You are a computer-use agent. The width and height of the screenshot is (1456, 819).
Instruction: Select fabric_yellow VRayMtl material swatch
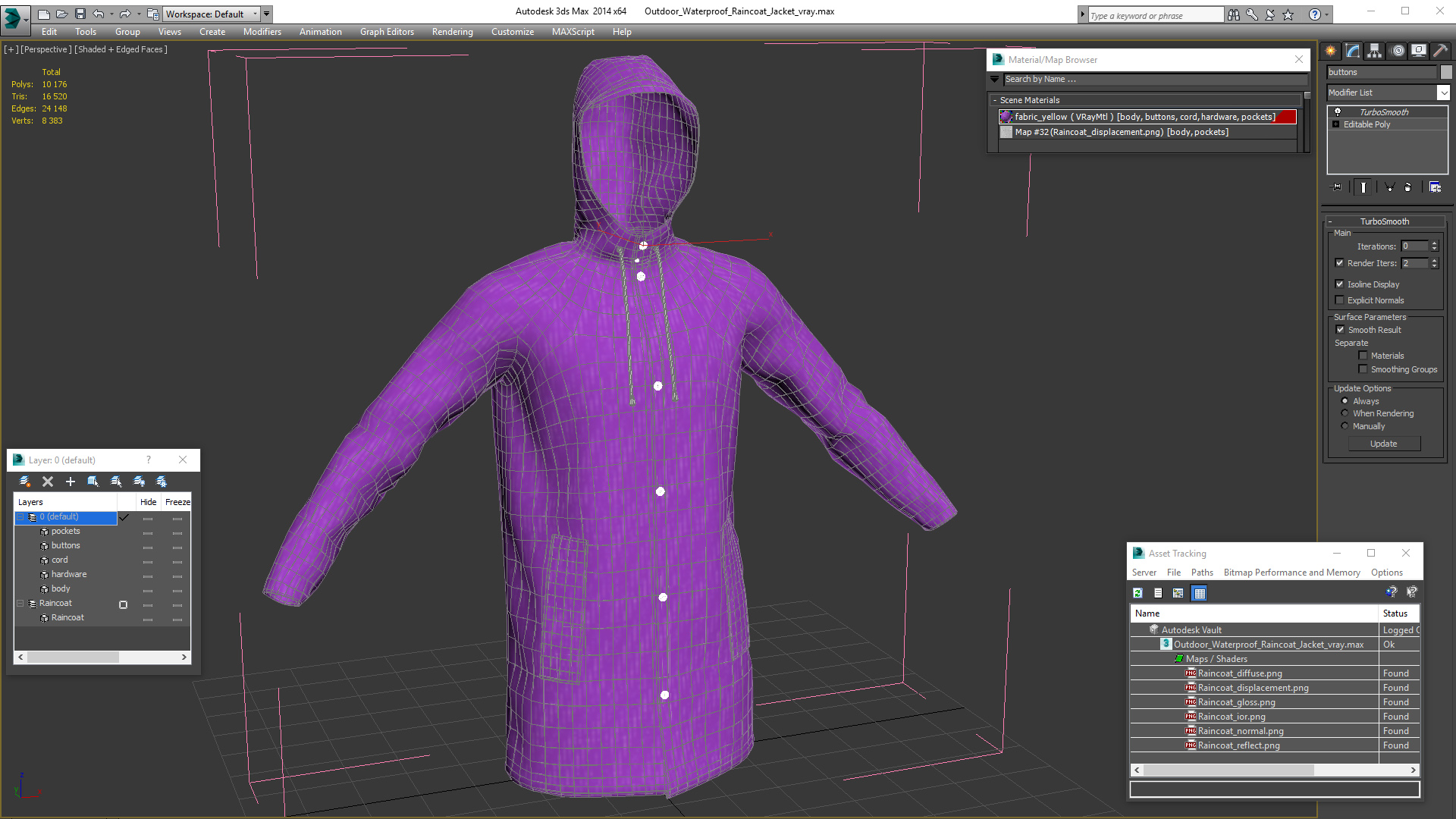click(1006, 117)
